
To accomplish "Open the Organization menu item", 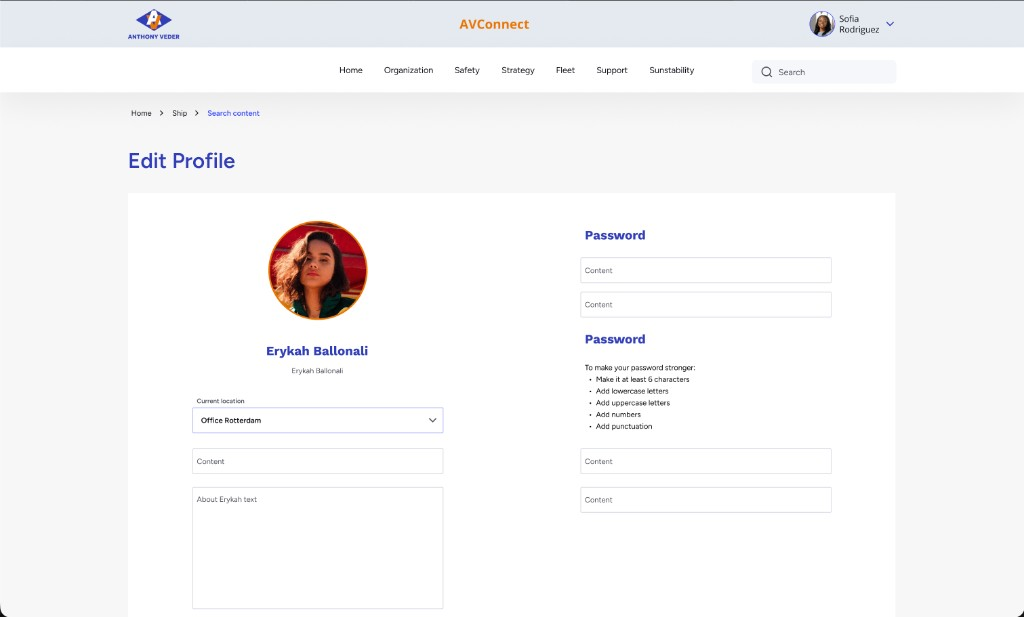I will 408,70.
